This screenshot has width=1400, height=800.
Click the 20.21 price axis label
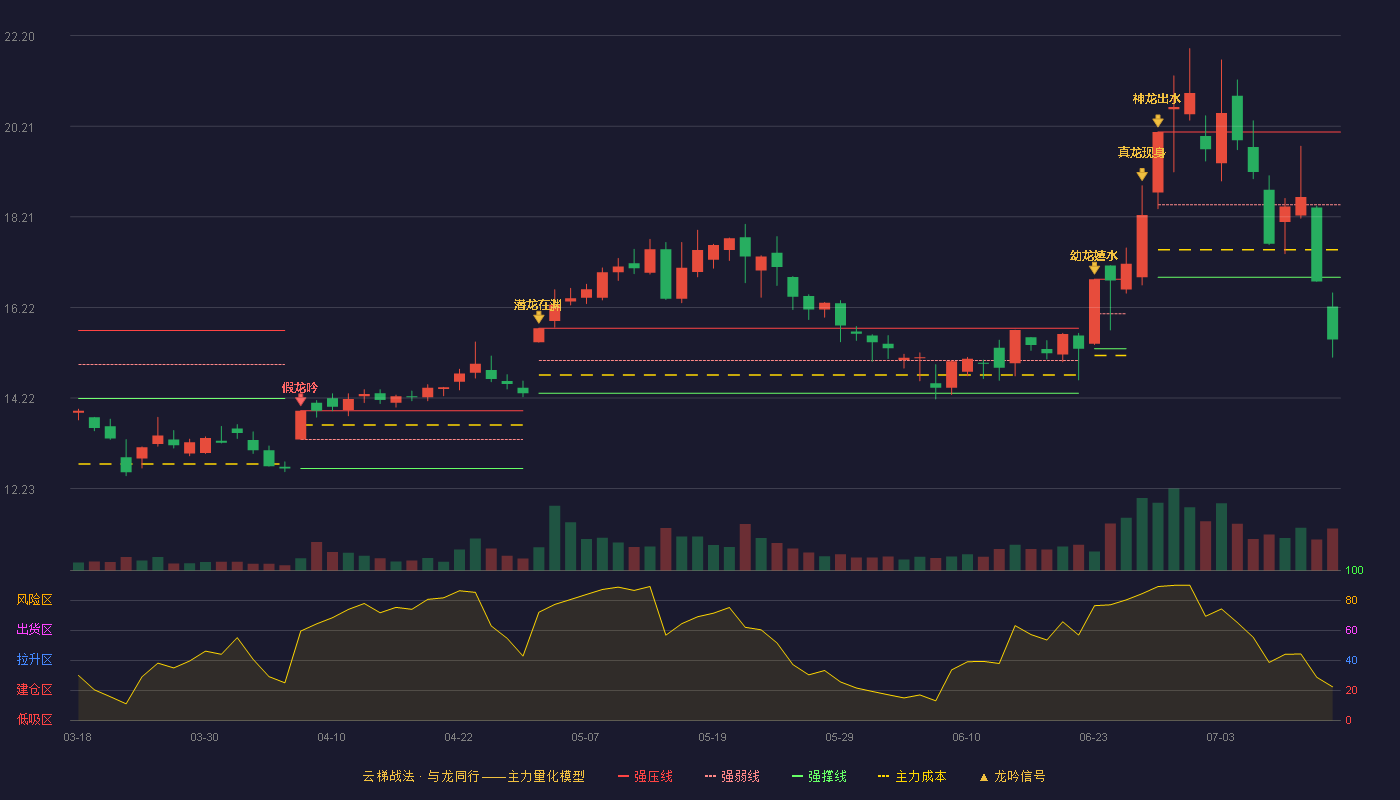pos(19,127)
